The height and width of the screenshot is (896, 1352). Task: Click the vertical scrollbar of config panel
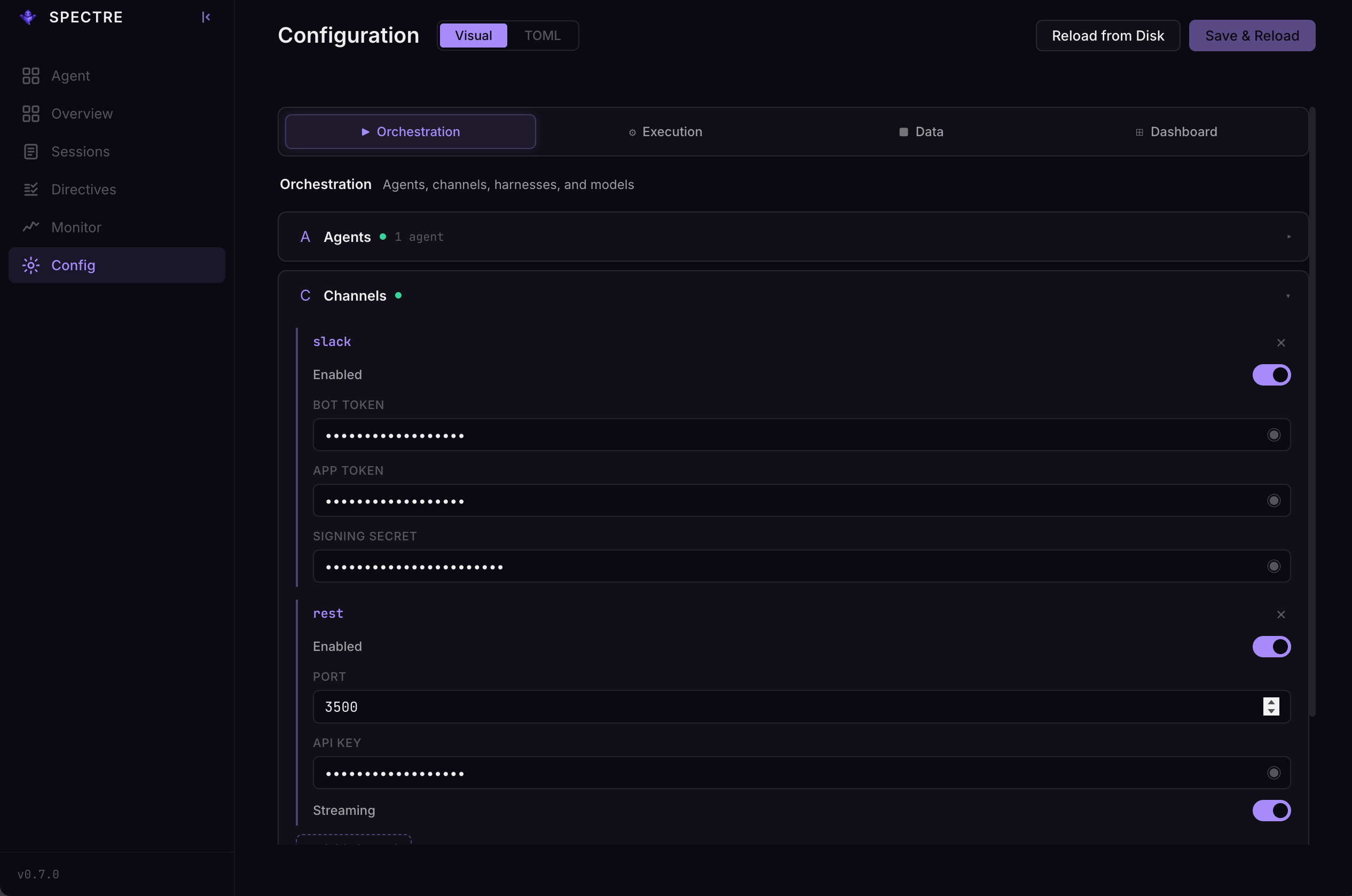(x=1312, y=412)
